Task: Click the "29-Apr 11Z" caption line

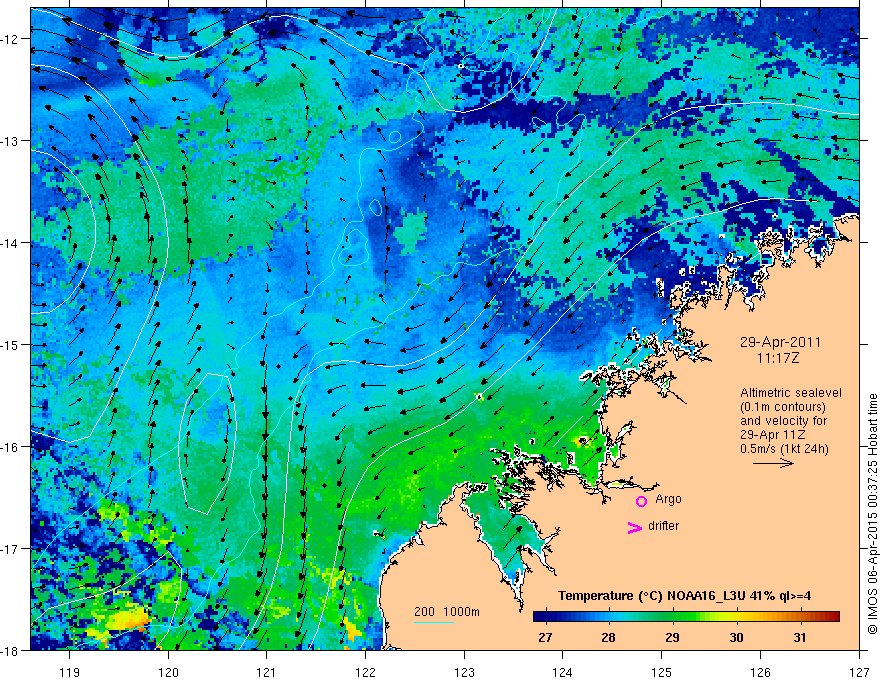Action: click(773, 434)
